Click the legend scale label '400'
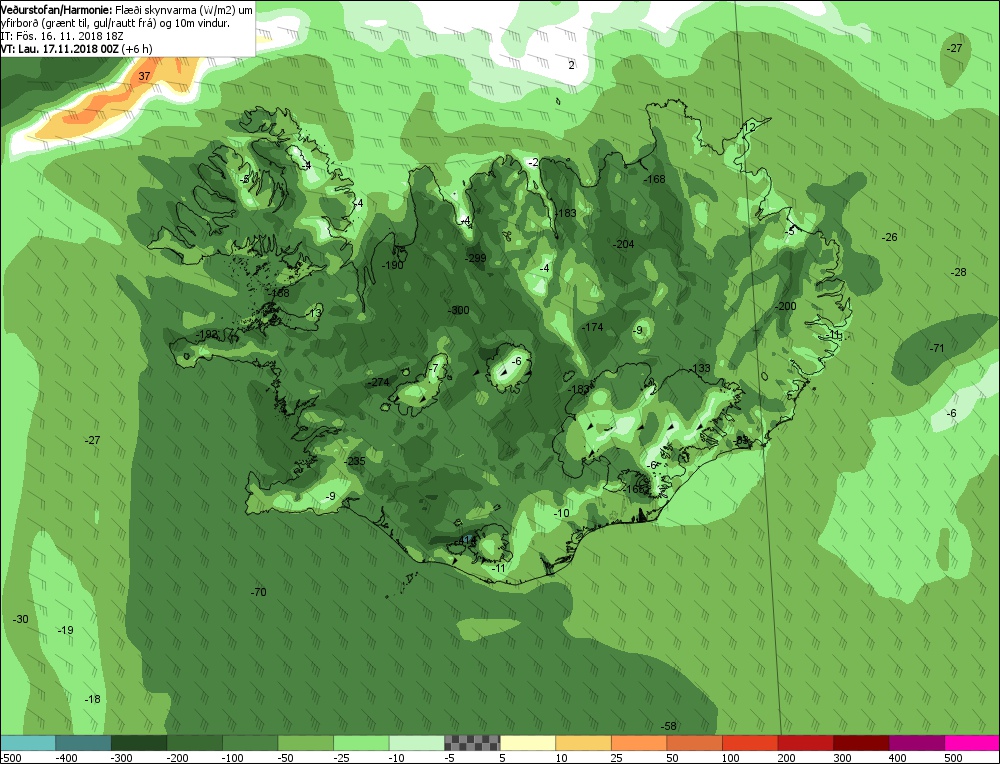Image resolution: width=1000 pixels, height=764 pixels. coord(897,758)
